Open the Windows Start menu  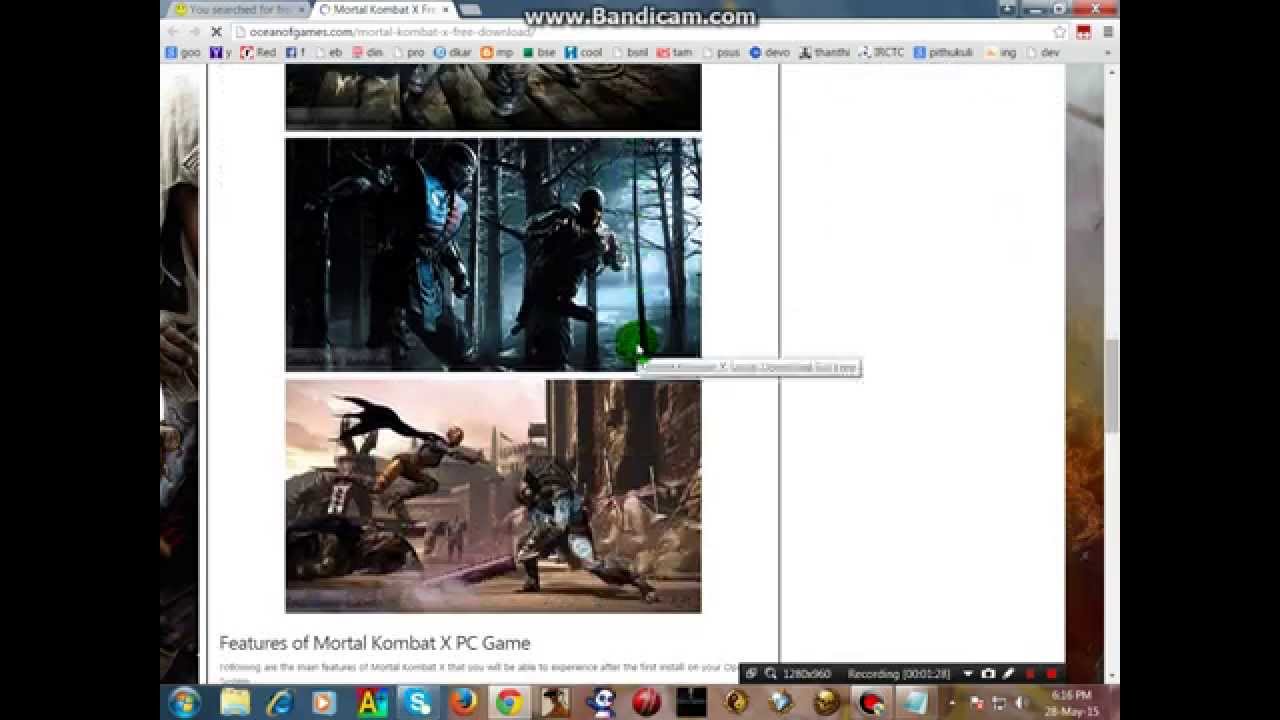click(x=185, y=702)
